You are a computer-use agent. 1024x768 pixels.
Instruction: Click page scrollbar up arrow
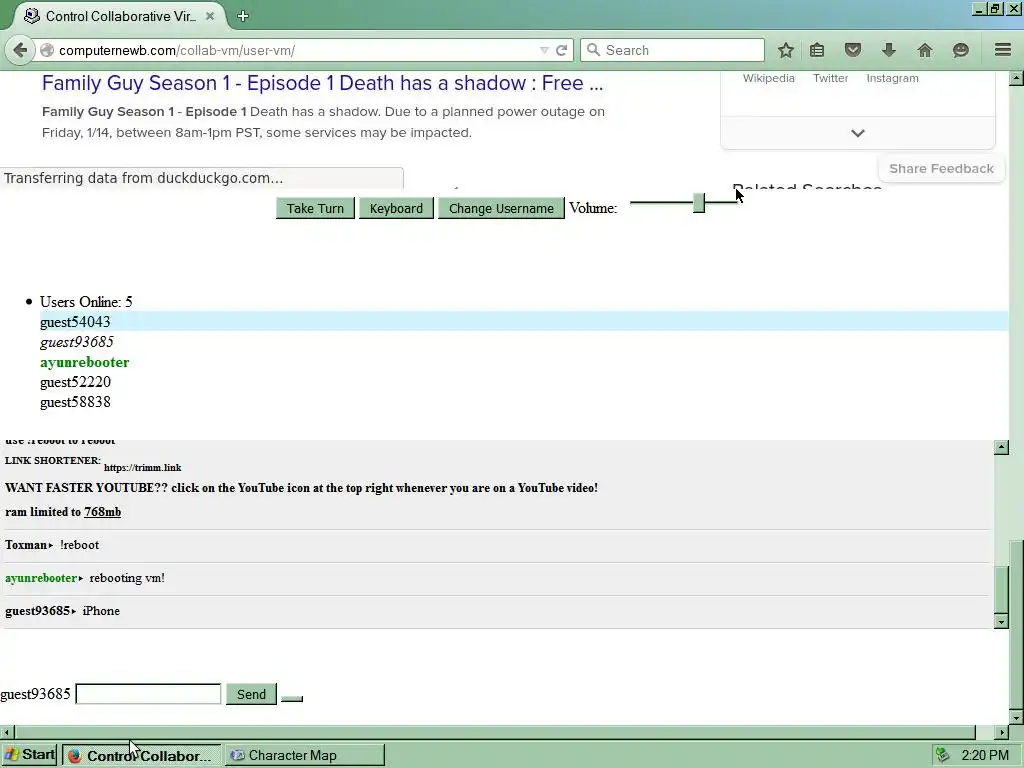pos(1016,79)
